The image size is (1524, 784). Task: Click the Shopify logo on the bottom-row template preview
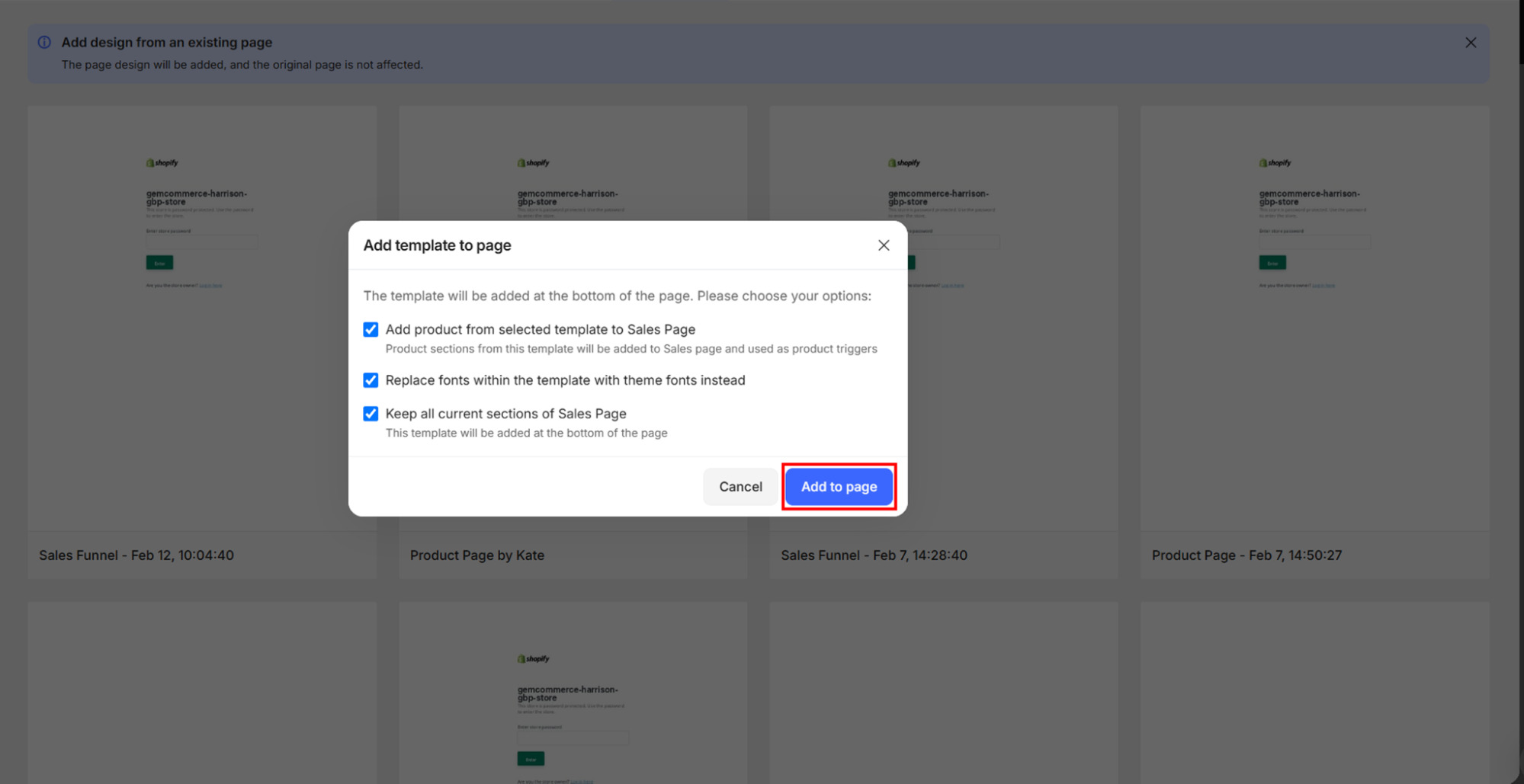tap(533, 658)
